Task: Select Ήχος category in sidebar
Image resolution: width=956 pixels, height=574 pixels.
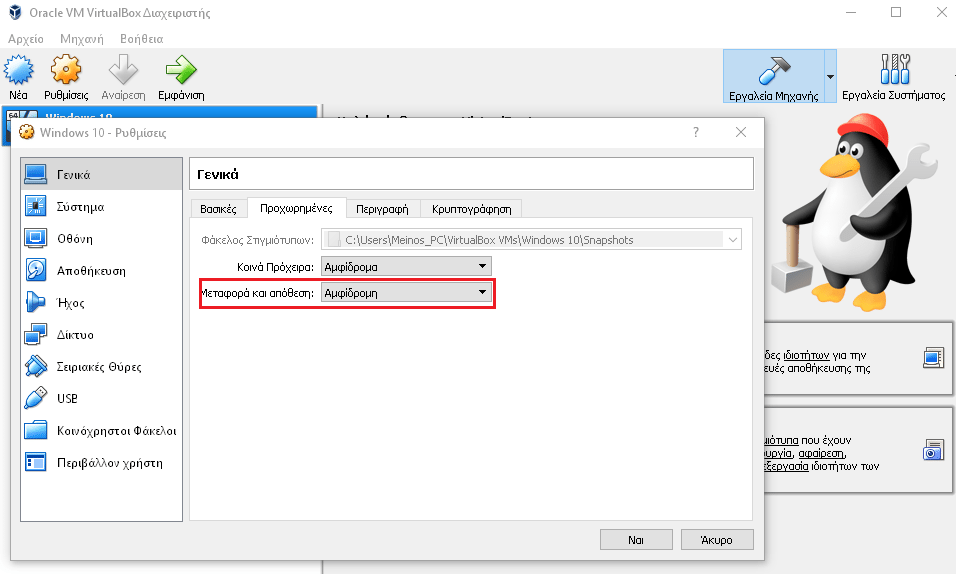Action: [101, 303]
